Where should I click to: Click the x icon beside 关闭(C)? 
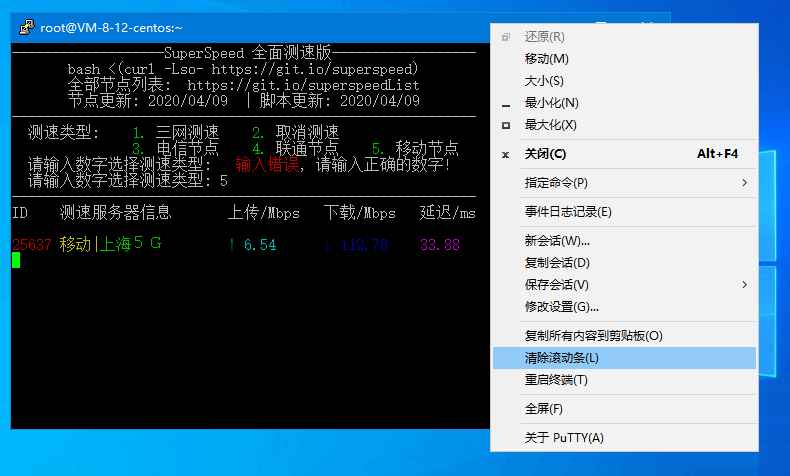tap(505, 154)
